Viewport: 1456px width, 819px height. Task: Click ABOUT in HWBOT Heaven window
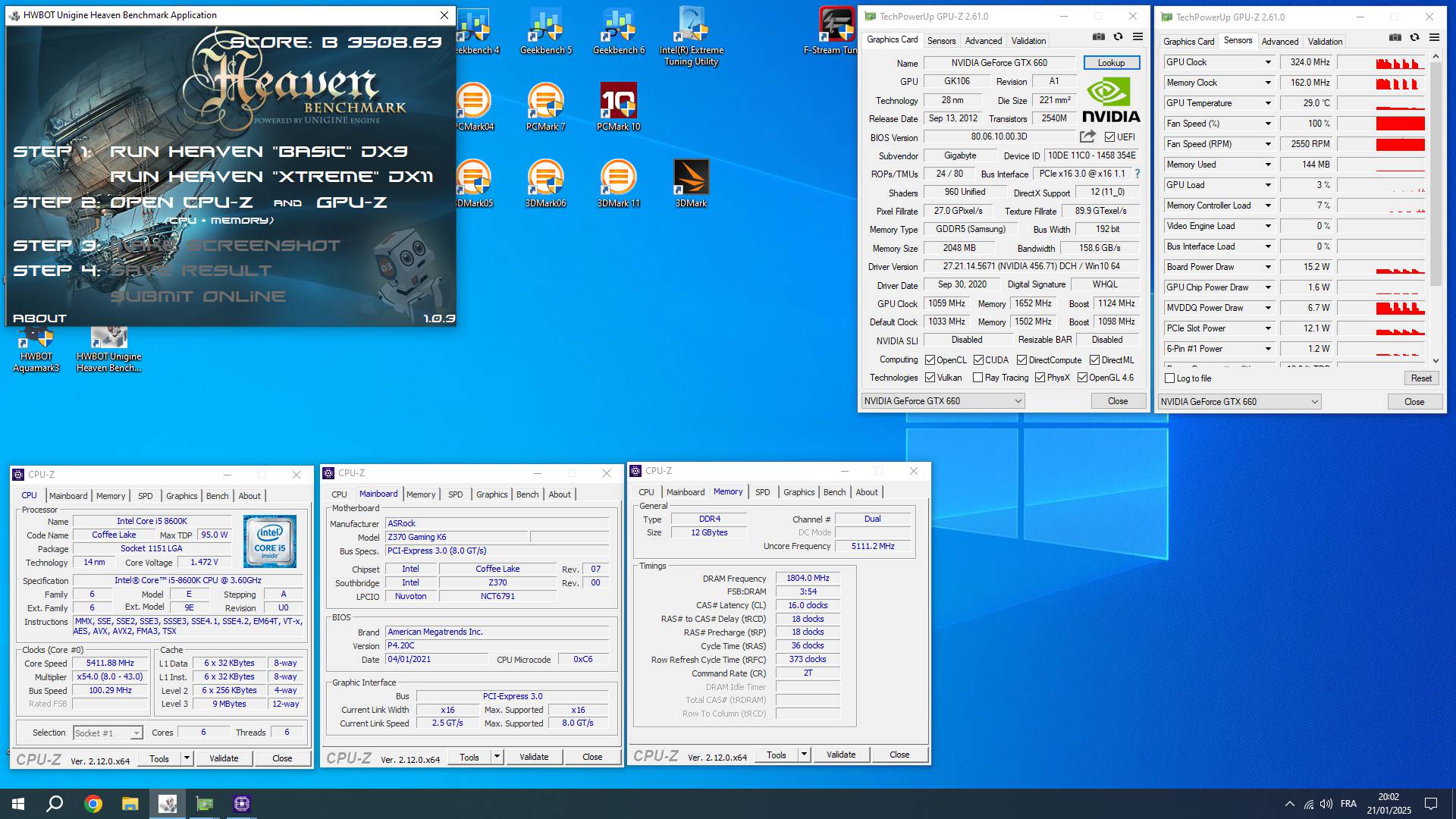pyautogui.click(x=40, y=318)
